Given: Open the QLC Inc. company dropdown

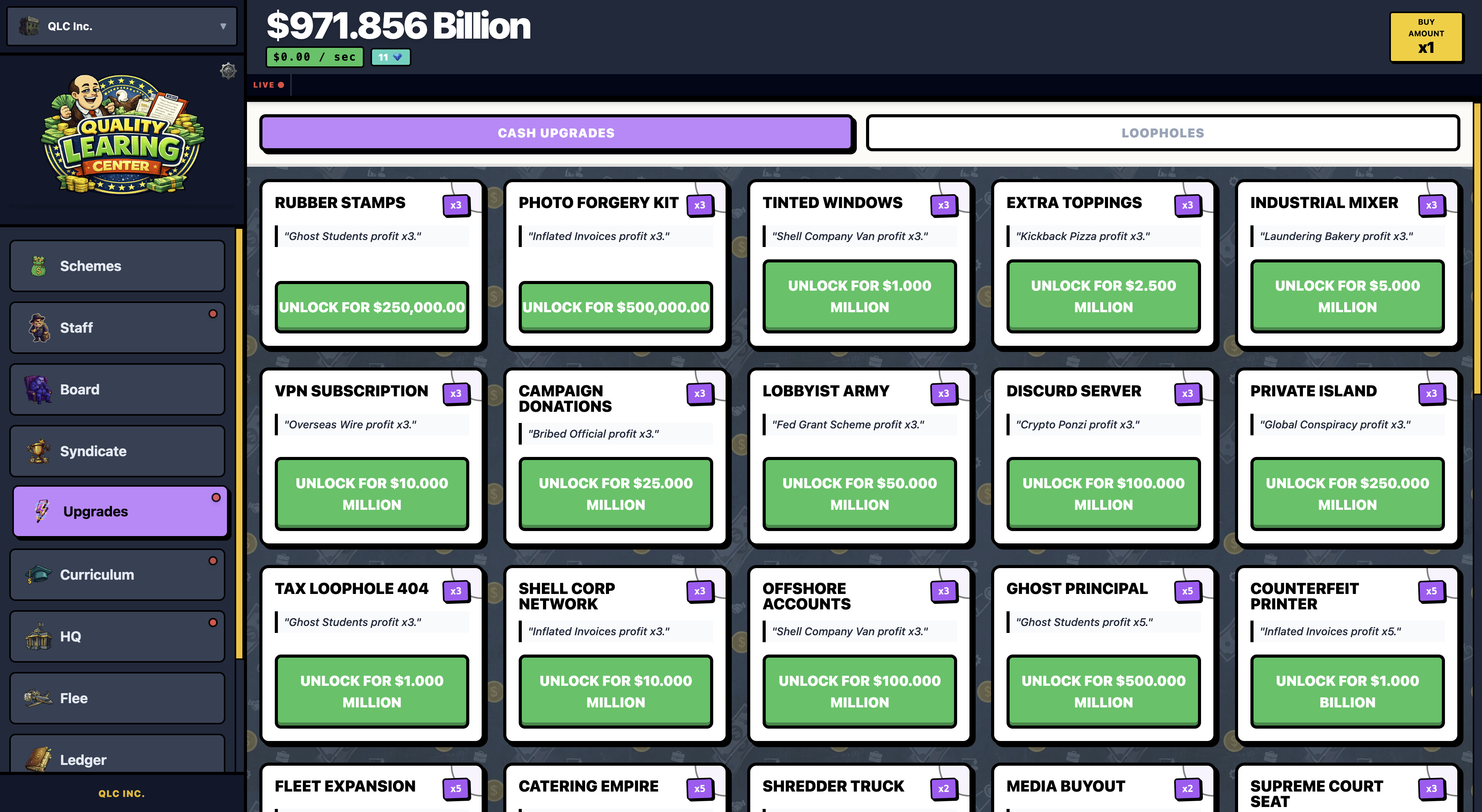Looking at the screenshot, I should (x=122, y=26).
